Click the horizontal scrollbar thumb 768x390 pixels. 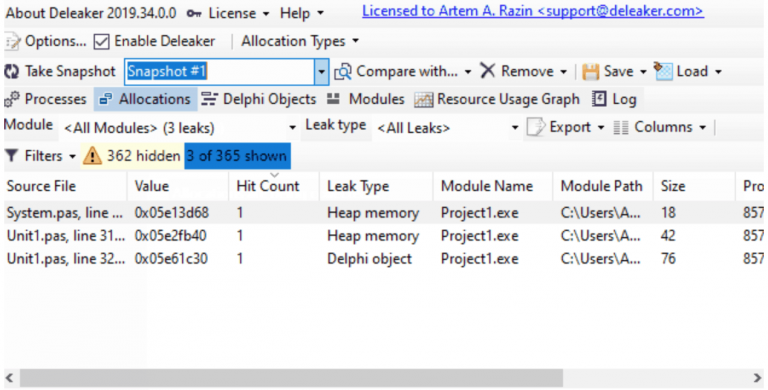(291, 378)
